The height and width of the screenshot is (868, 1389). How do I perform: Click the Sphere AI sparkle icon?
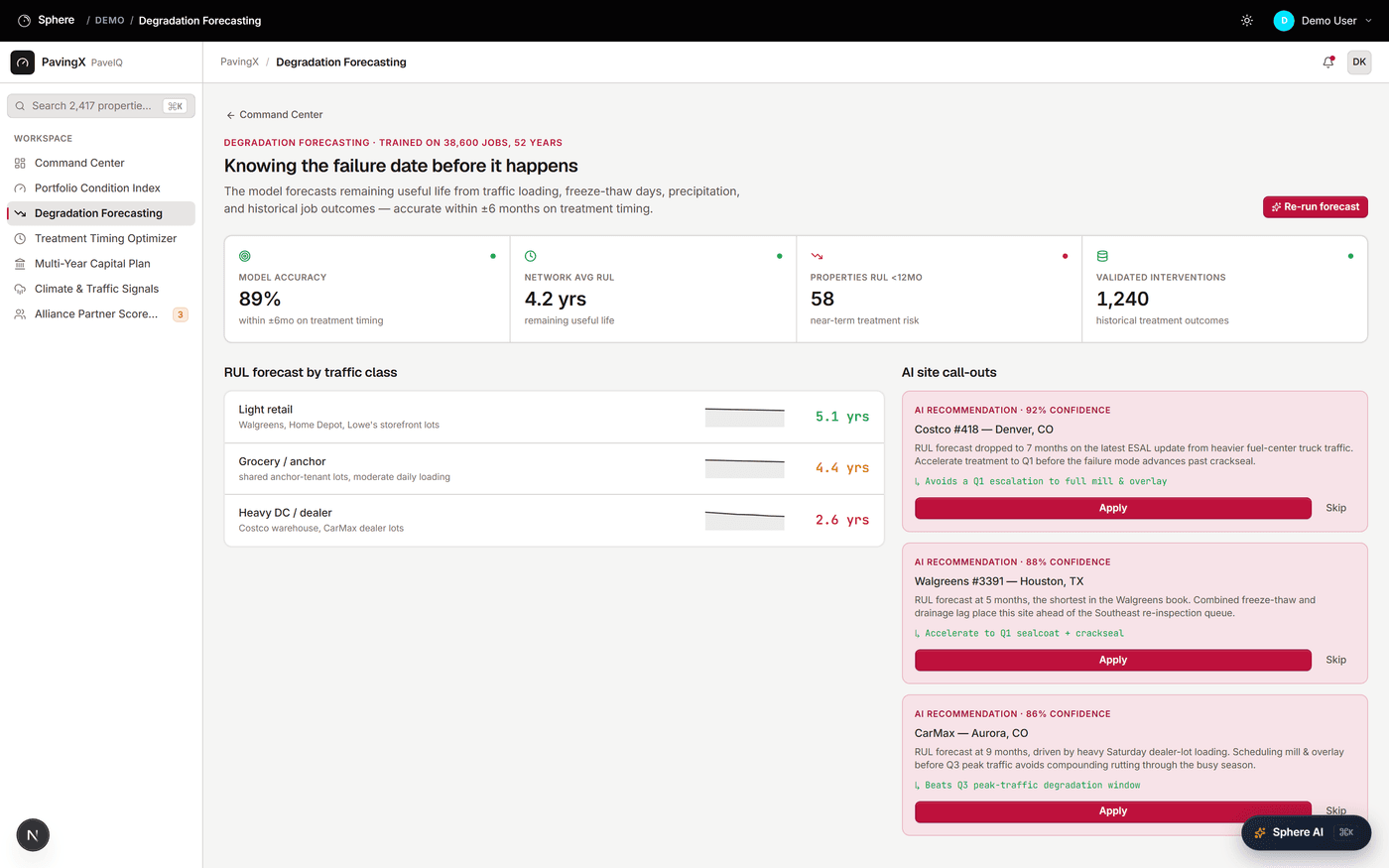point(1260,833)
